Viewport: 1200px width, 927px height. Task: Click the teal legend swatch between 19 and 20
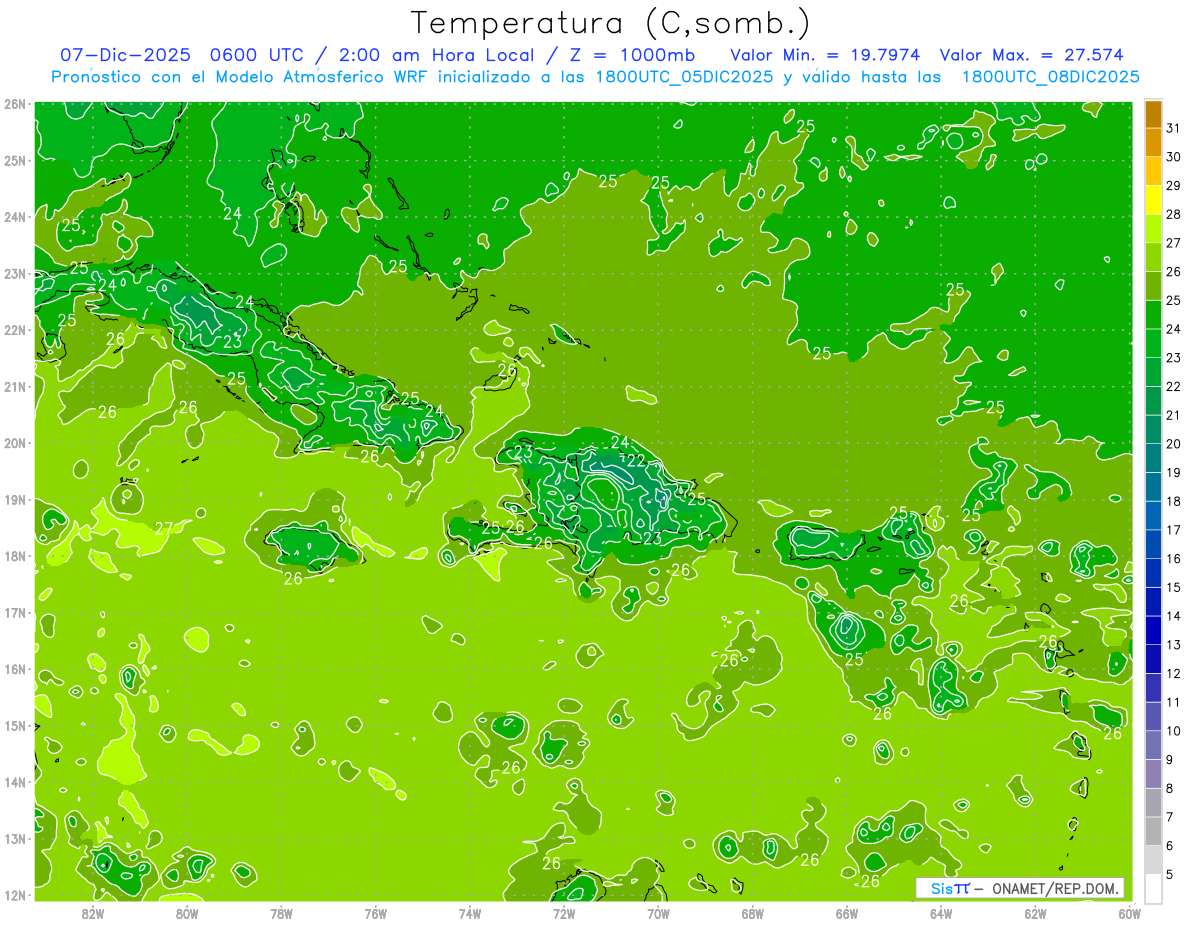(x=1153, y=458)
